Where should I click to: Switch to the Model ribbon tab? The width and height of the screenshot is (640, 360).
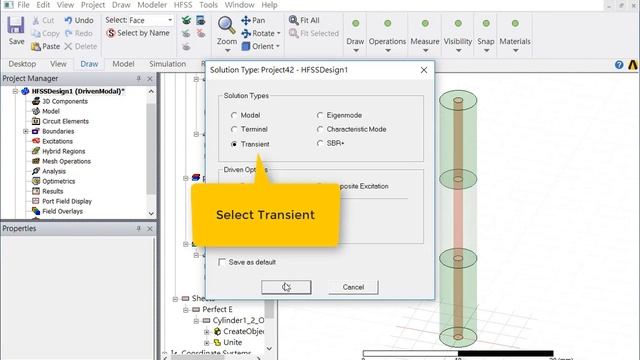click(x=123, y=64)
